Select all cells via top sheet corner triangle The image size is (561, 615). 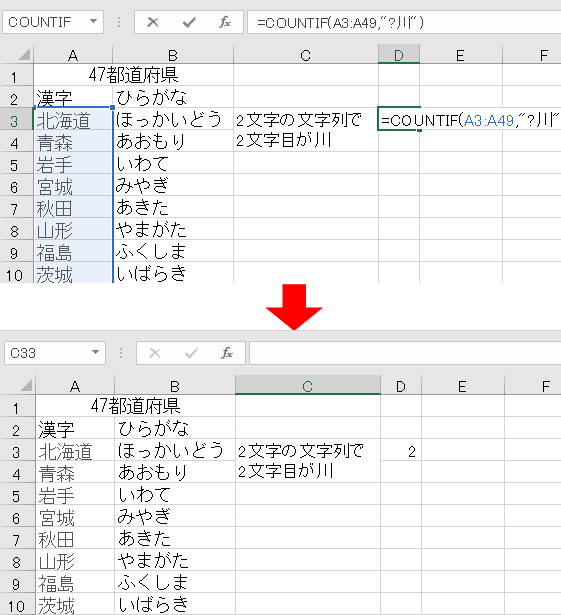point(24,54)
